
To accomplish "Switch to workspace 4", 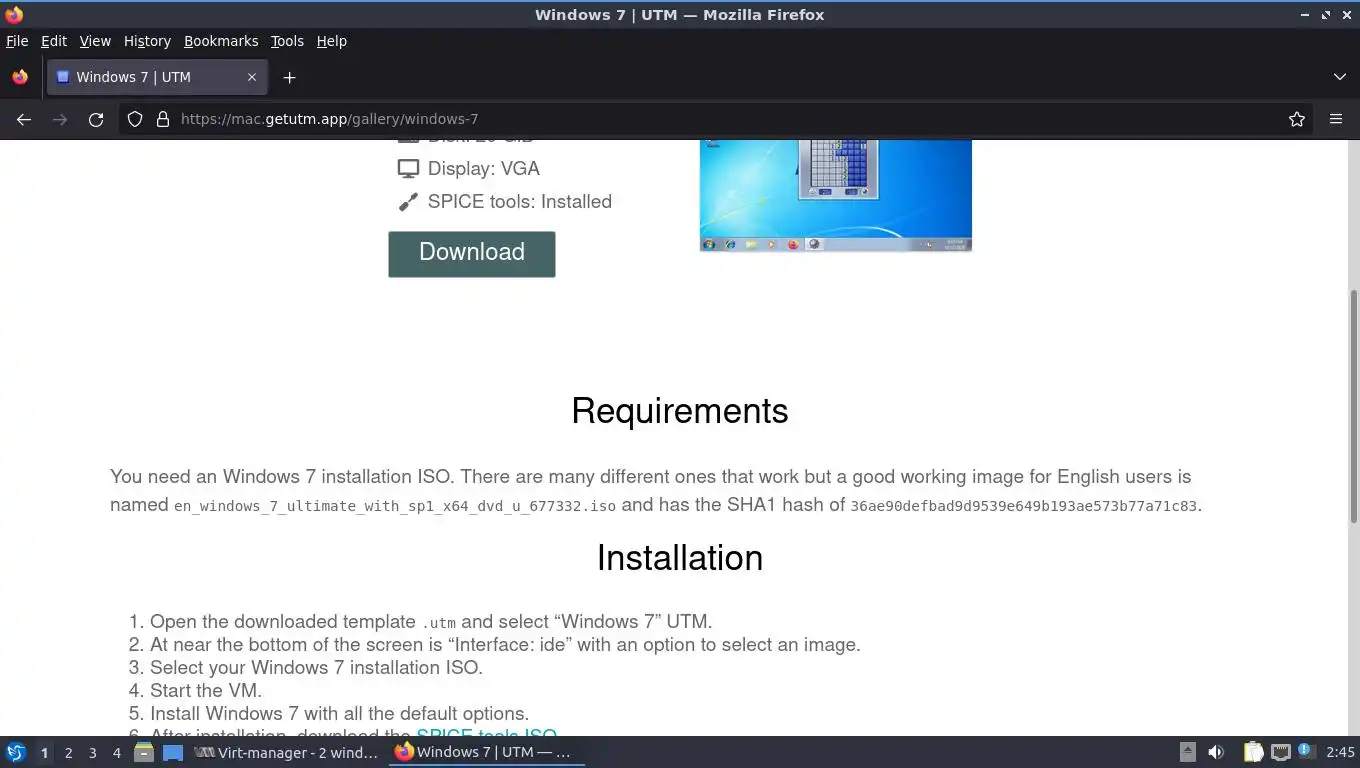I will click(116, 752).
